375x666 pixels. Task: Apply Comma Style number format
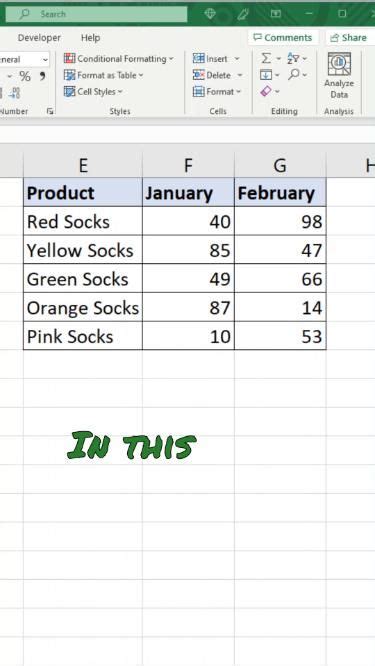pos(42,76)
